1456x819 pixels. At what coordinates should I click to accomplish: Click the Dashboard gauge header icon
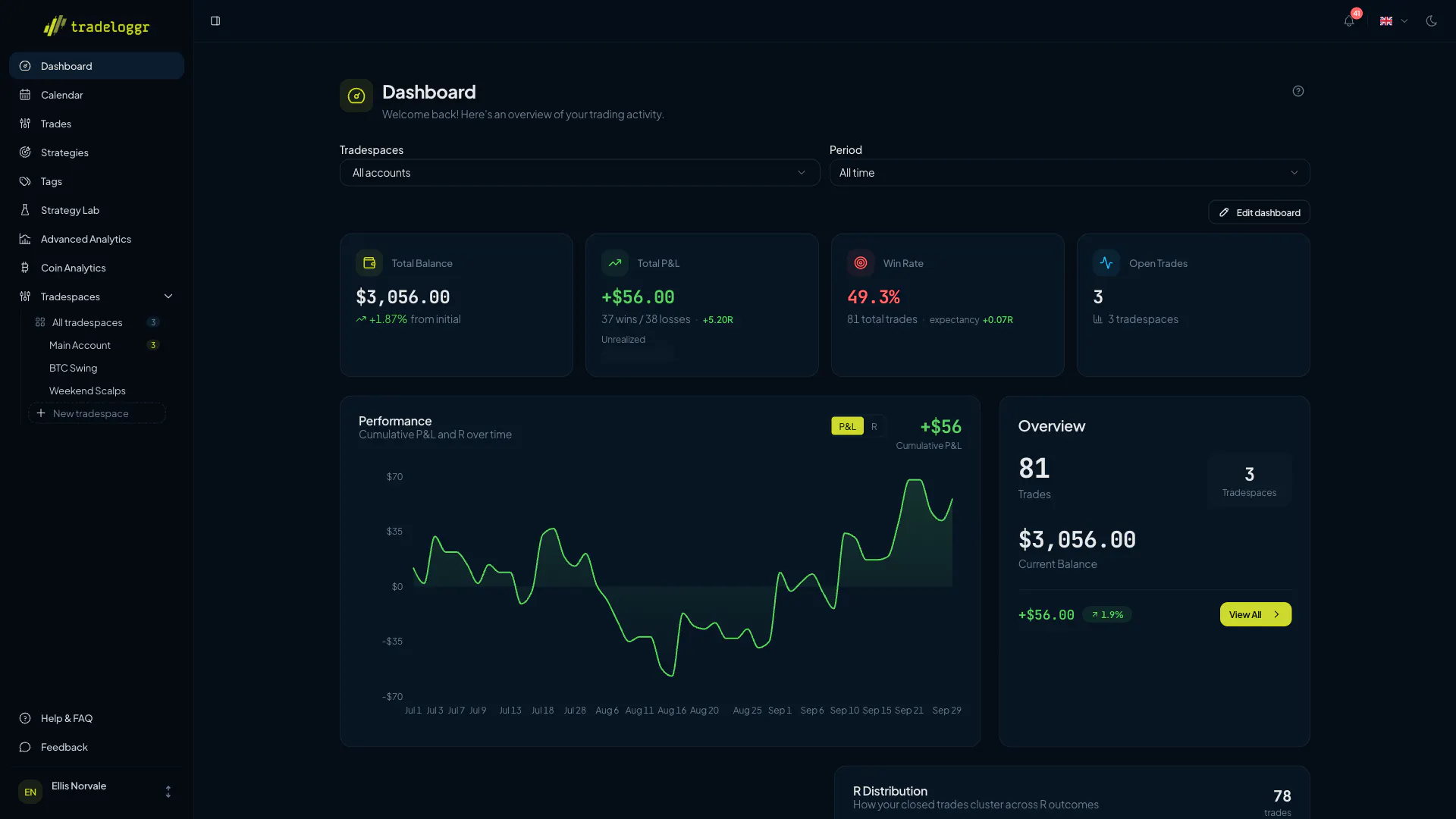coord(356,96)
